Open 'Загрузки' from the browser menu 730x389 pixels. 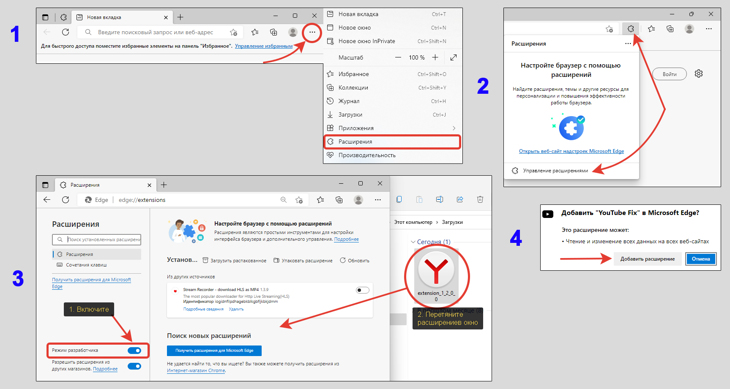(393, 114)
